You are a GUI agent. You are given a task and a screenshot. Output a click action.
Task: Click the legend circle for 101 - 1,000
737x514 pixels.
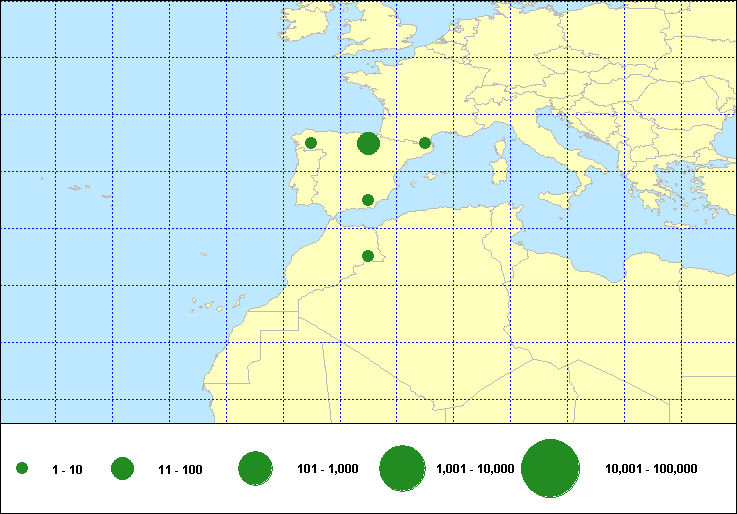click(256, 468)
